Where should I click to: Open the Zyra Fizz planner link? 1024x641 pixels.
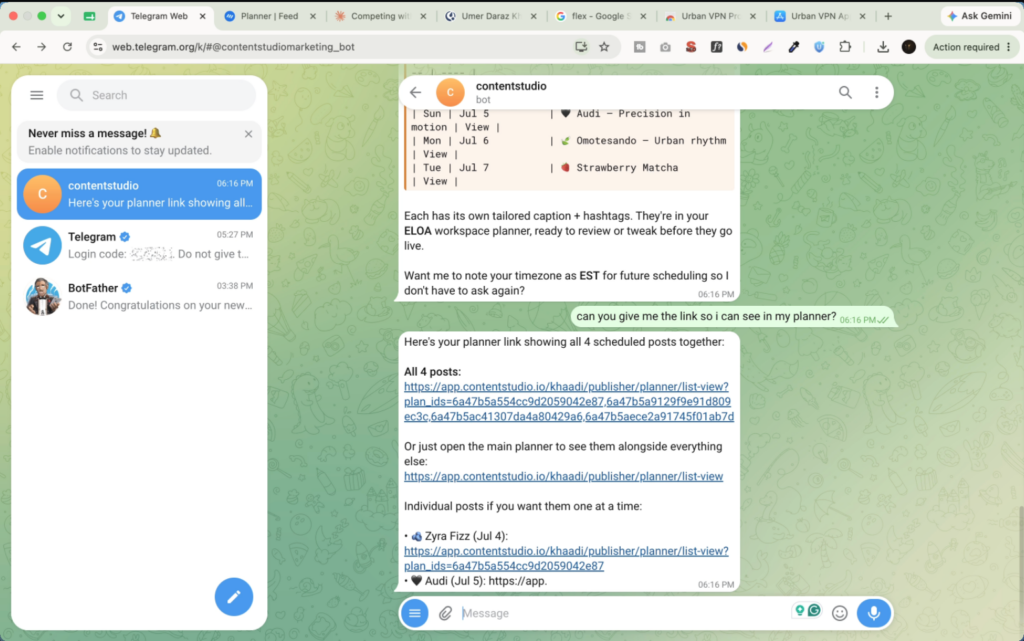(x=566, y=558)
